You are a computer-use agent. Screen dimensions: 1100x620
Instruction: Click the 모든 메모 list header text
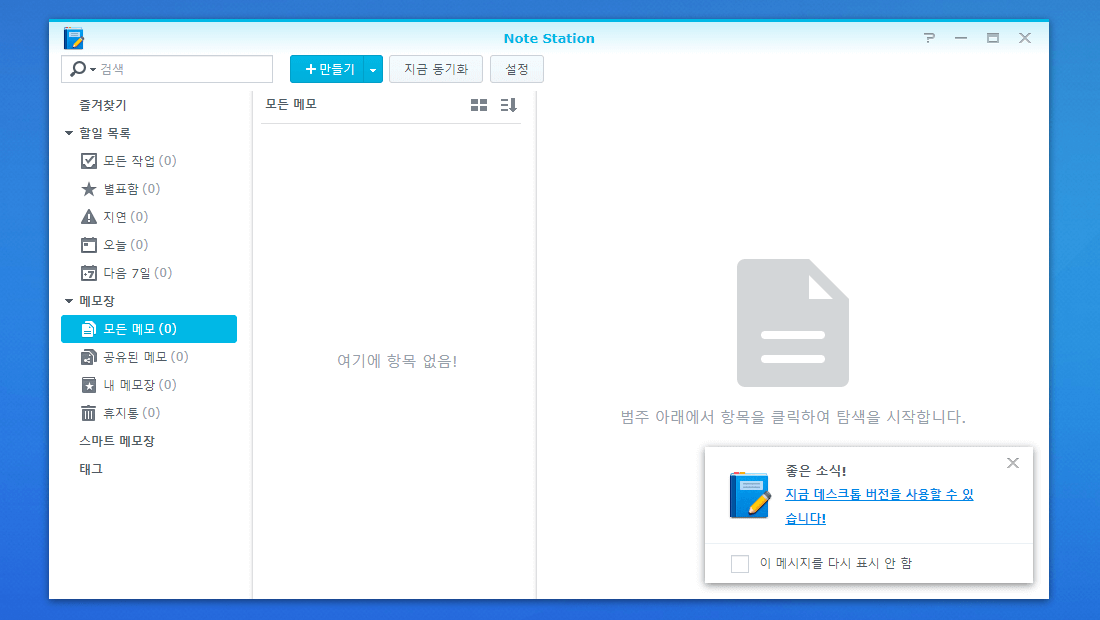click(x=291, y=105)
